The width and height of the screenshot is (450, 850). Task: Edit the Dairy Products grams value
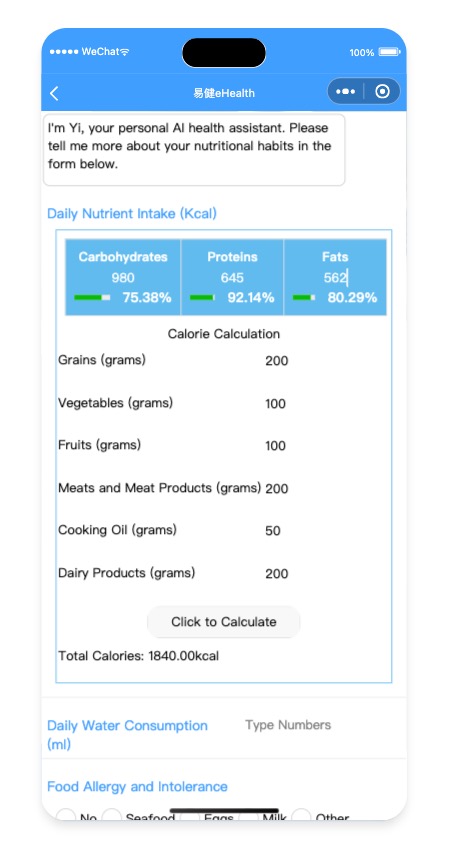pyautogui.click(x=277, y=574)
